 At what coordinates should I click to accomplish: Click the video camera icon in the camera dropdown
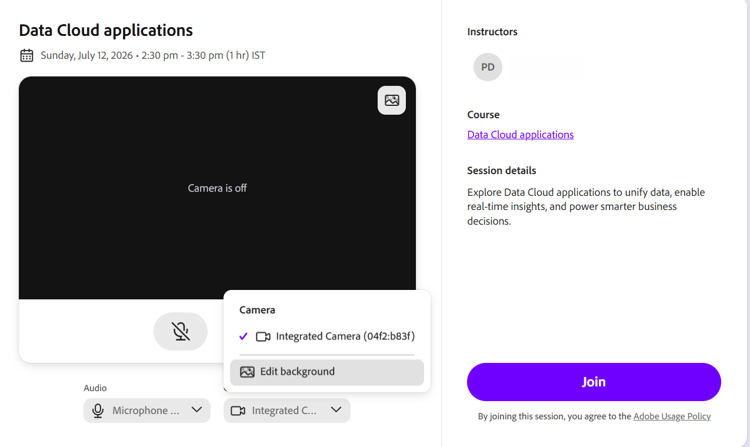[x=238, y=411]
